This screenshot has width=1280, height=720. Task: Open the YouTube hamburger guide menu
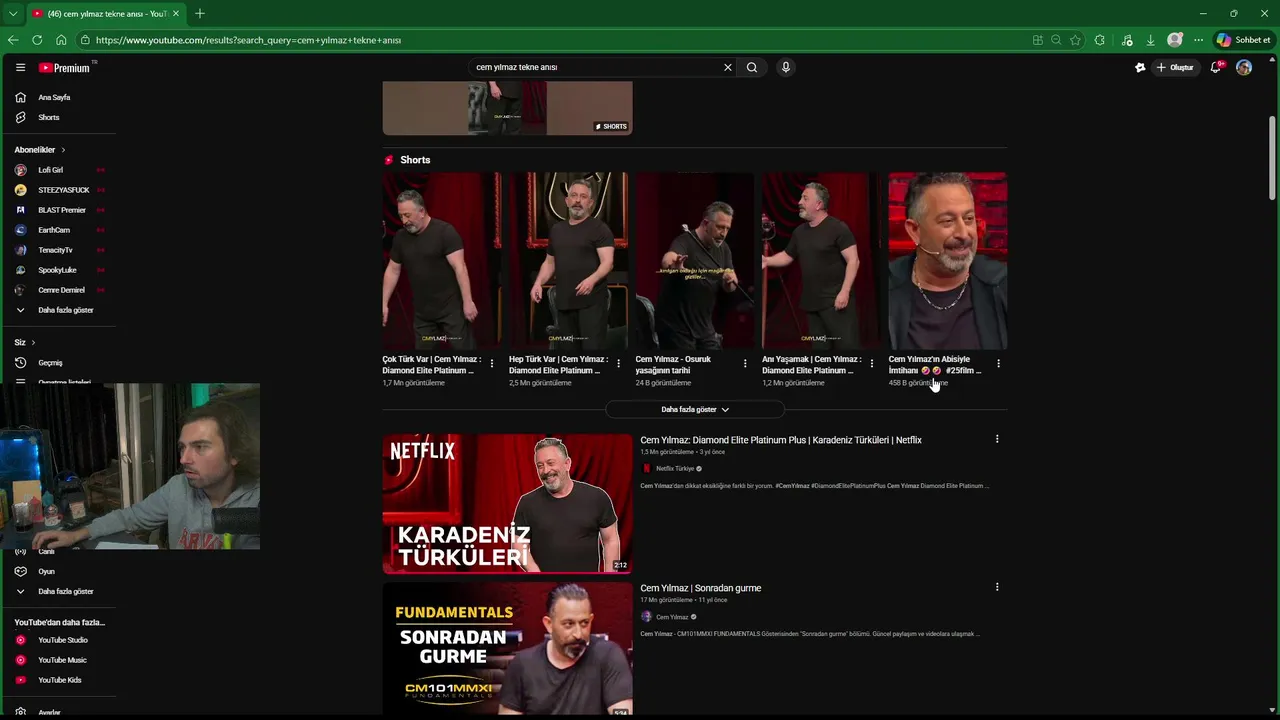[x=20, y=67]
